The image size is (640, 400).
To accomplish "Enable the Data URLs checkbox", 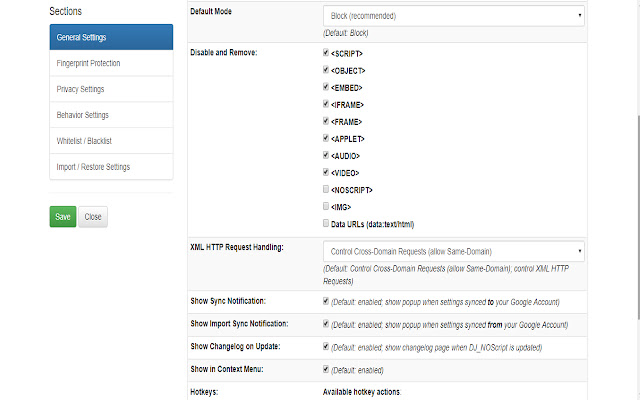I will pyautogui.click(x=326, y=223).
